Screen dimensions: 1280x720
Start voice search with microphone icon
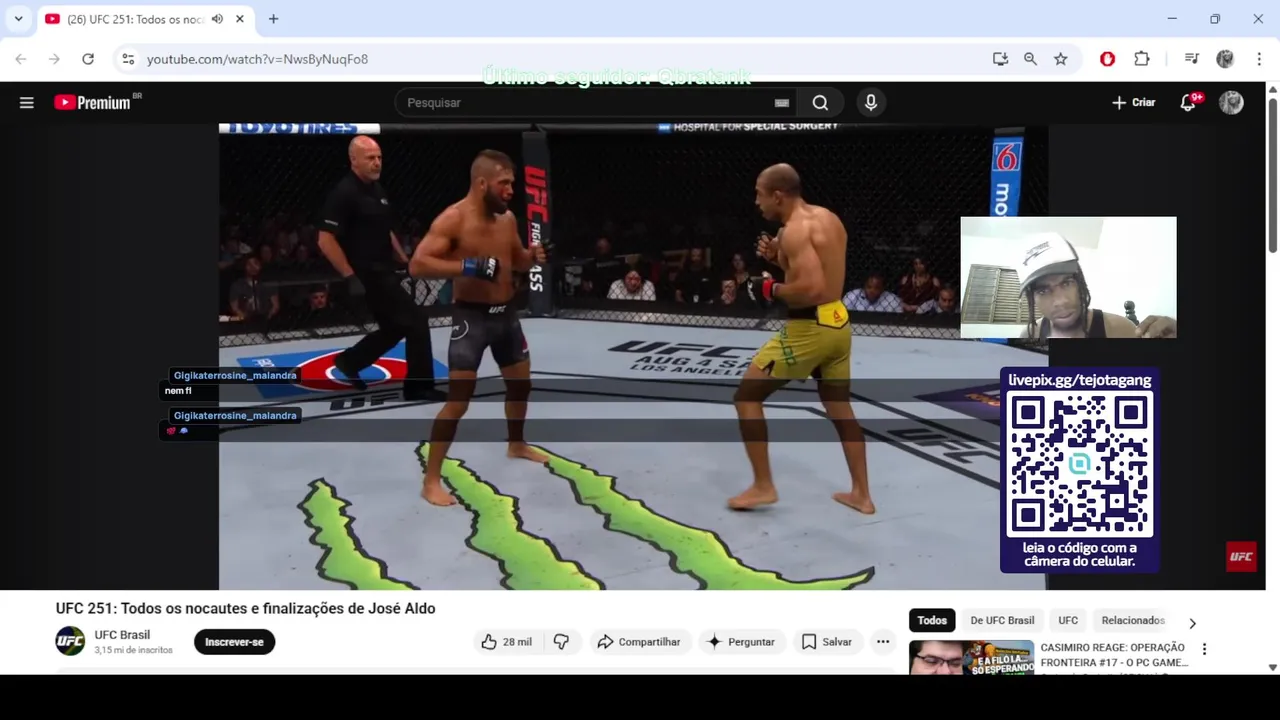pos(871,102)
